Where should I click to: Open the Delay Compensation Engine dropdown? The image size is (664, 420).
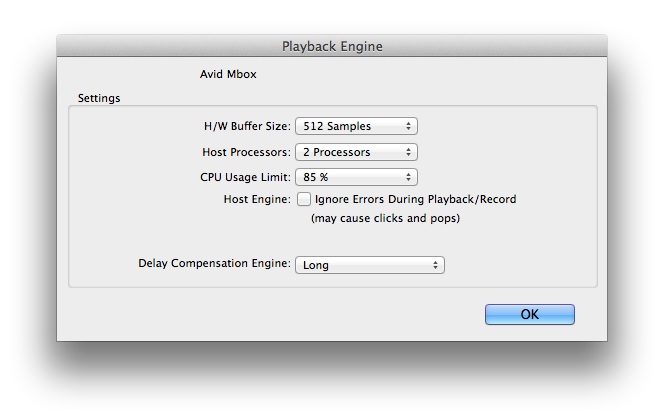pos(370,265)
